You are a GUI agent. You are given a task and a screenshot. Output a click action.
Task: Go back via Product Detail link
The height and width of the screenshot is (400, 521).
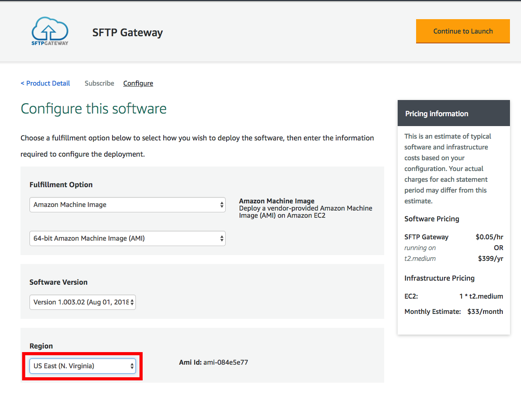coord(45,83)
